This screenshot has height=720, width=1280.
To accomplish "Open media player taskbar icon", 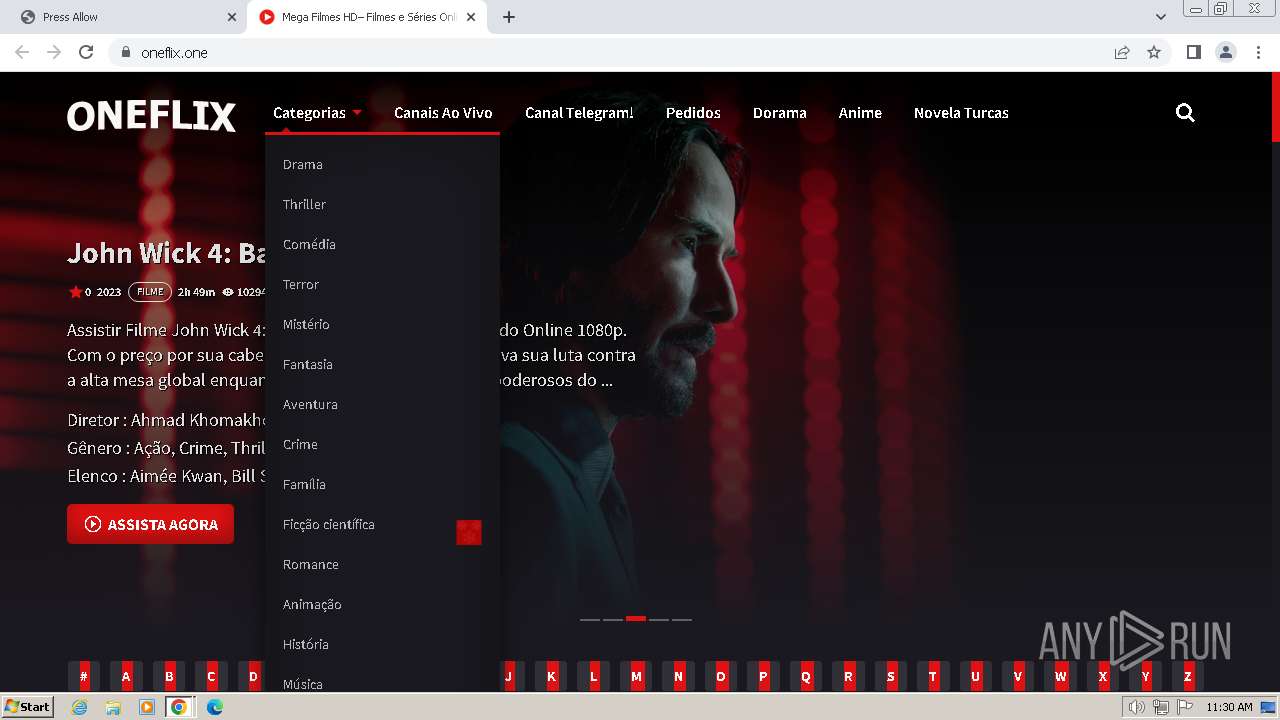I will tap(146, 707).
